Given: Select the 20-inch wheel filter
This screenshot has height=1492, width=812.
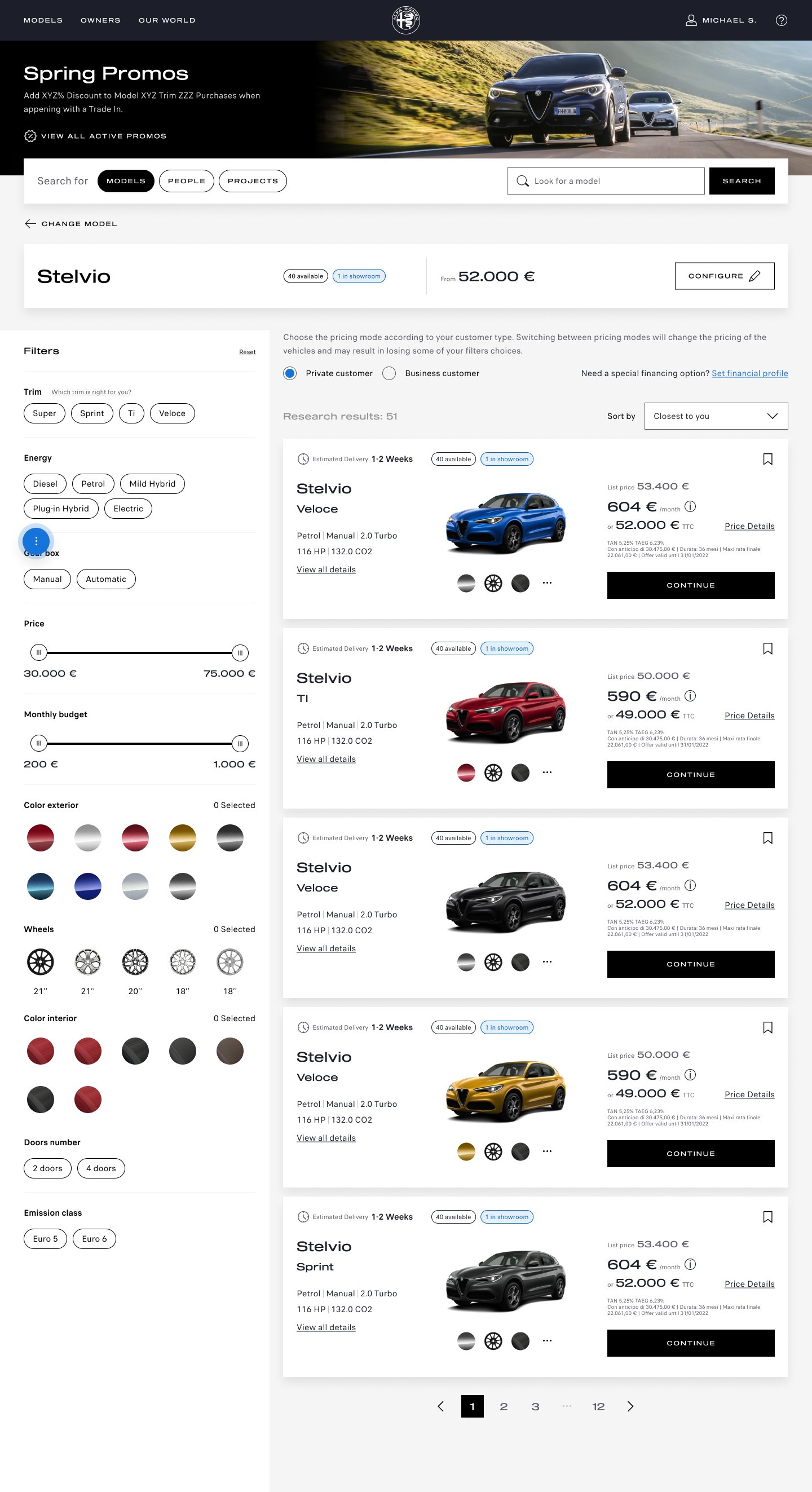Looking at the screenshot, I should click(135, 962).
